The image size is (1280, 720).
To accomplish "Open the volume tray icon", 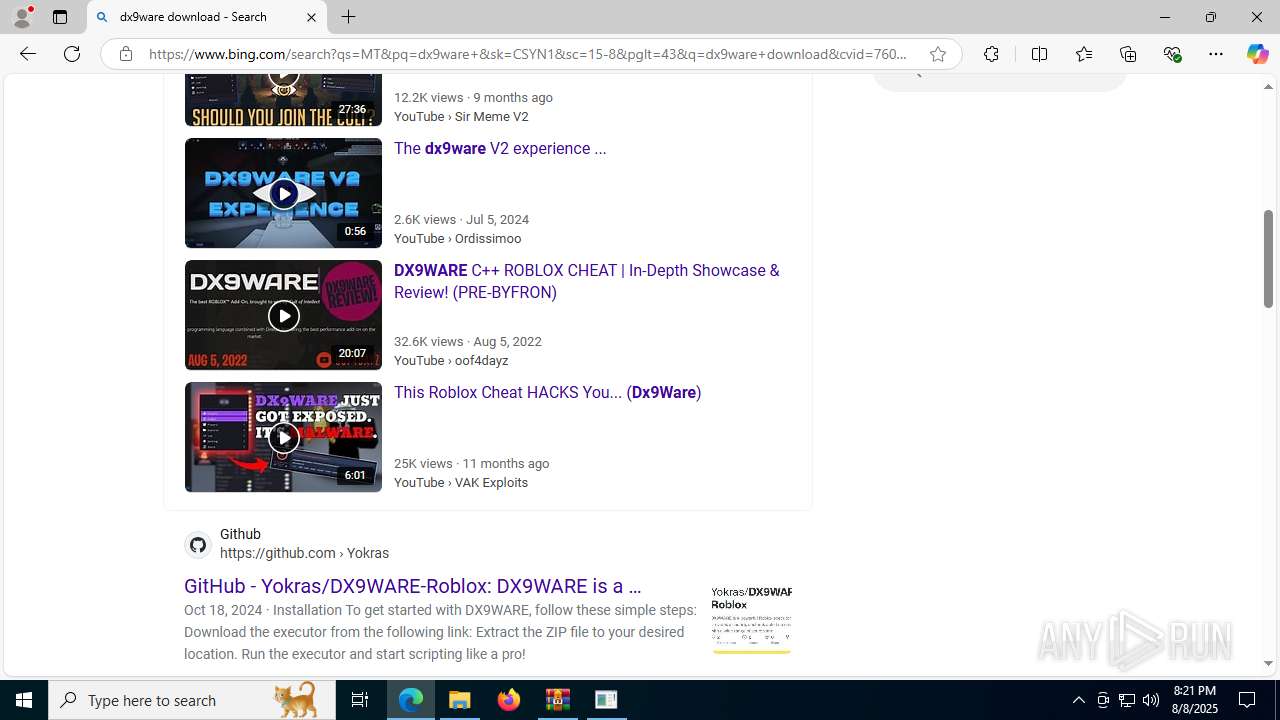I will pos(1151,700).
